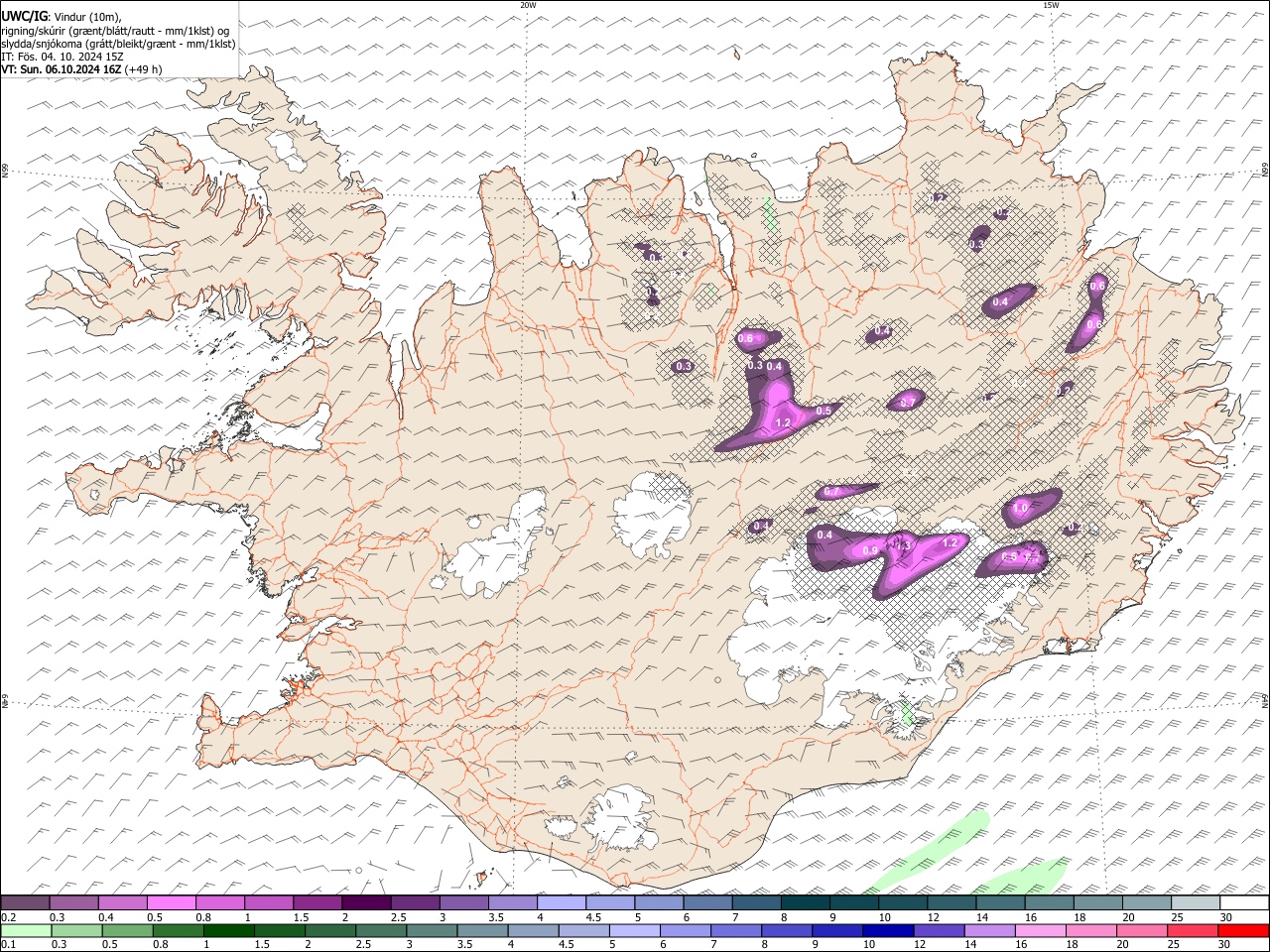Click the top-row legend swatch between 0.3 and 0.4
Screen dimensions: 1270x952
[74, 902]
